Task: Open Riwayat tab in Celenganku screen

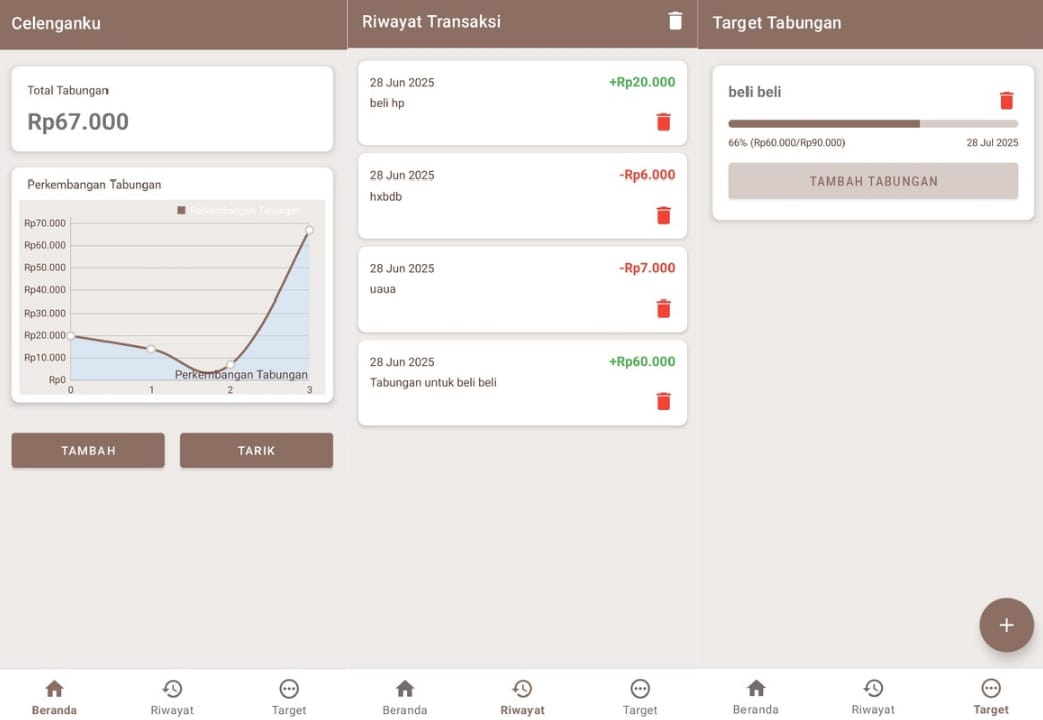Action: click(172, 697)
